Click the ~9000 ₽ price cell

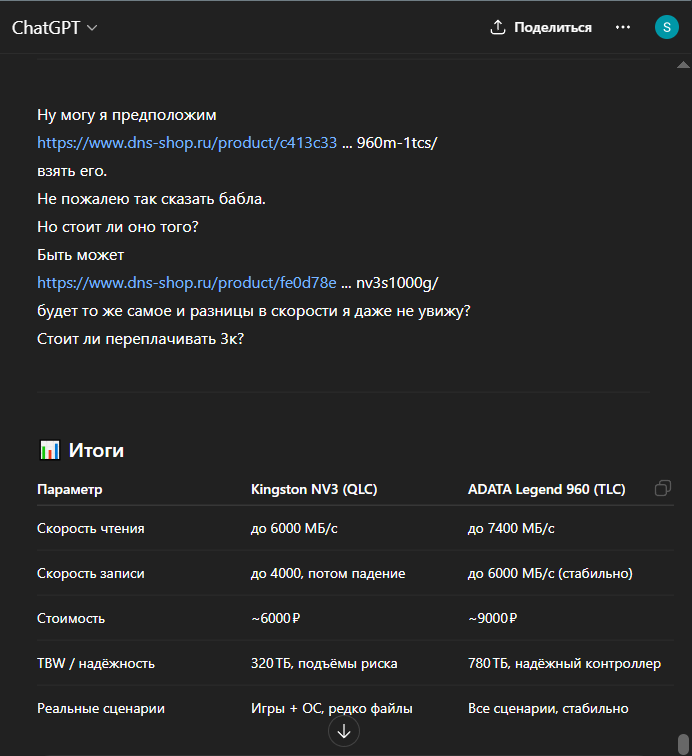492,618
